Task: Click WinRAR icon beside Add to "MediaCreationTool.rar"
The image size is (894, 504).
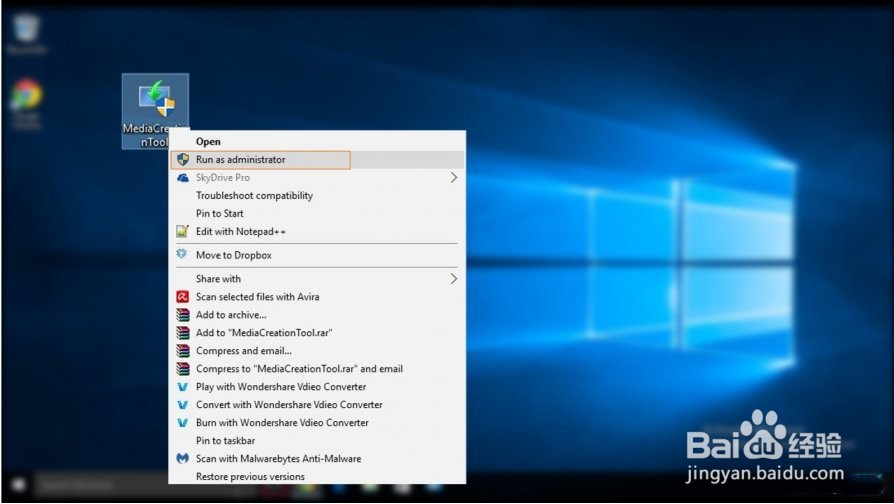Action: pyautogui.click(x=182, y=332)
